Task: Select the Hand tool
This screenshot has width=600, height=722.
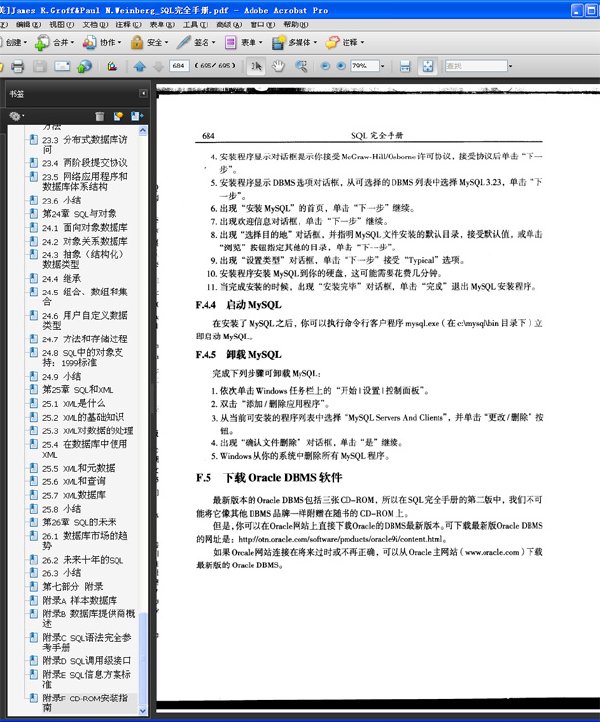Action: coord(278,66)
